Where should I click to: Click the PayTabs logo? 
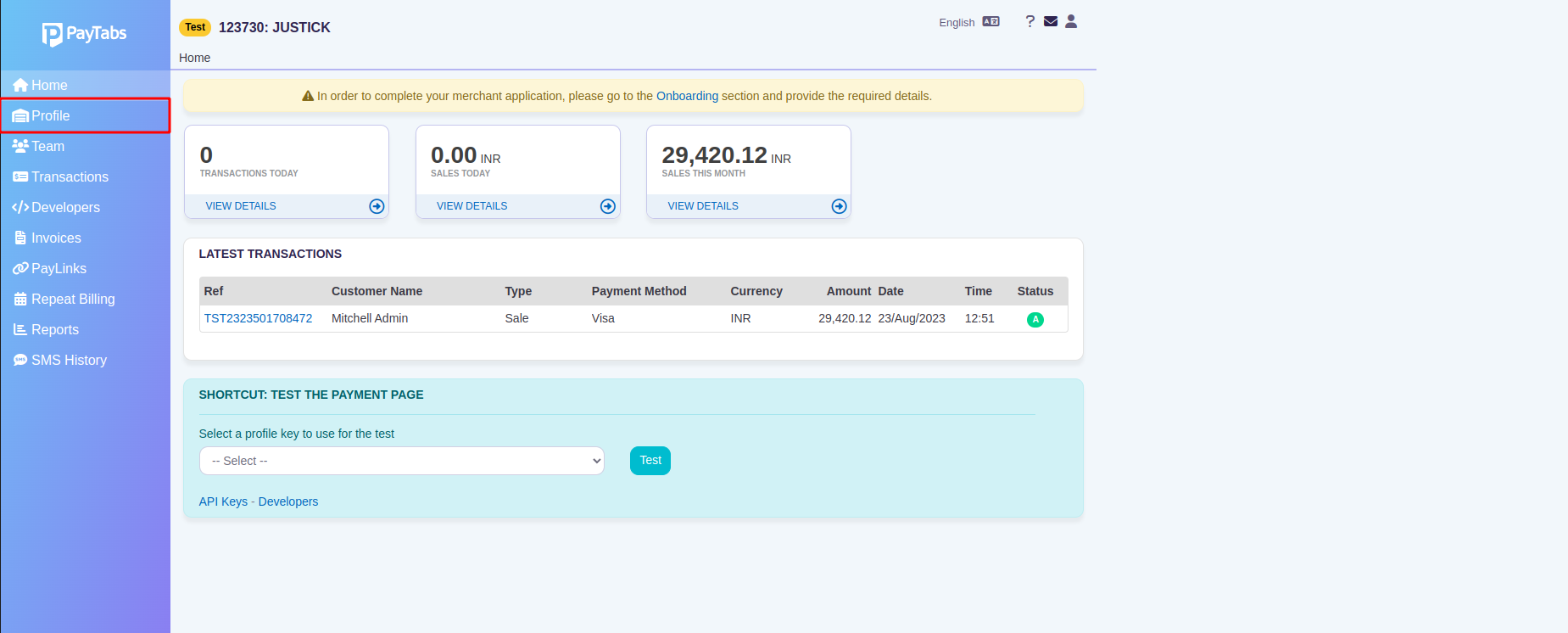84,34
